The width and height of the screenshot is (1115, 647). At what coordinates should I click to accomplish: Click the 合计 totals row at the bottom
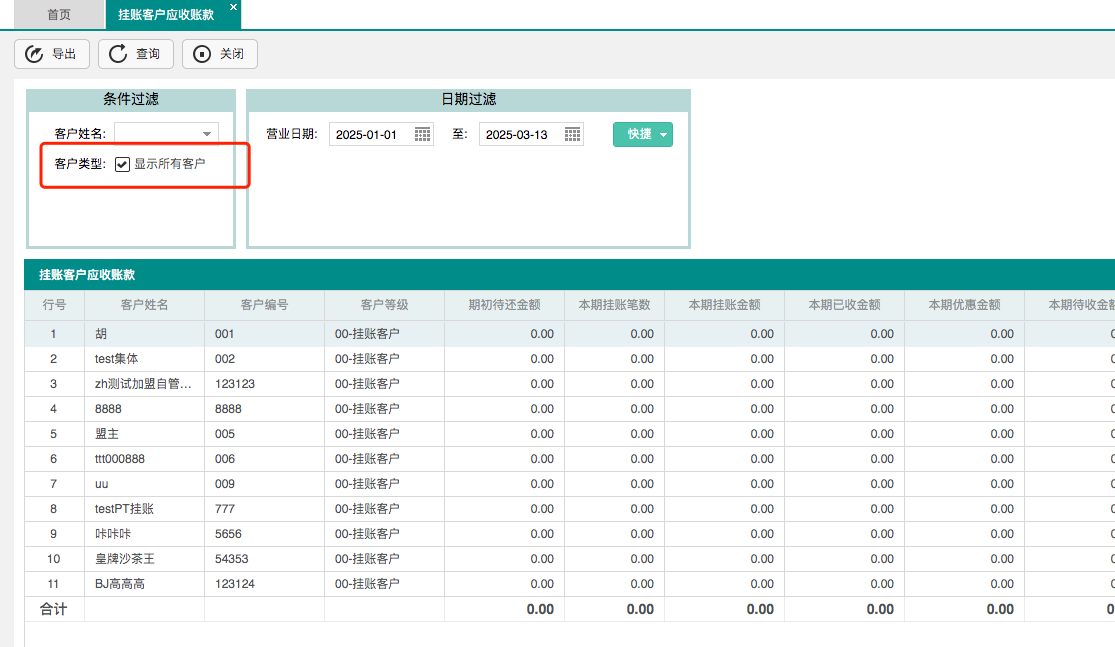pos(53,608)
